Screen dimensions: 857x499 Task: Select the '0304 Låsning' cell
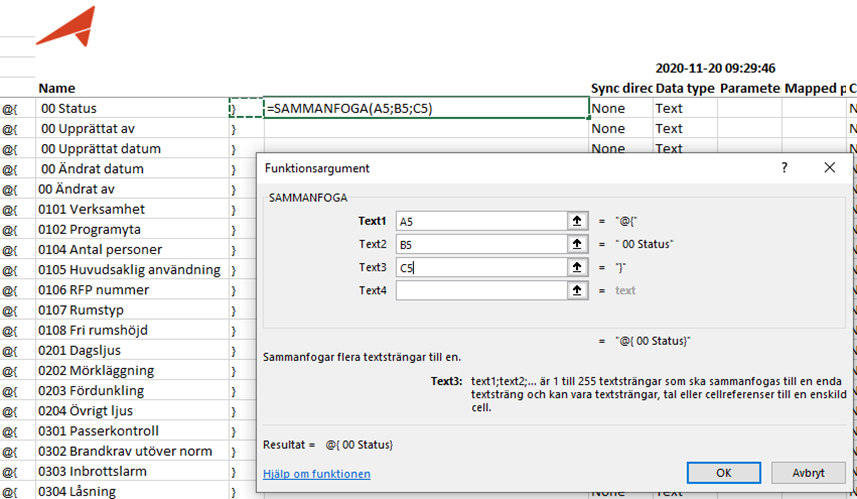click(x=132, y=491)
